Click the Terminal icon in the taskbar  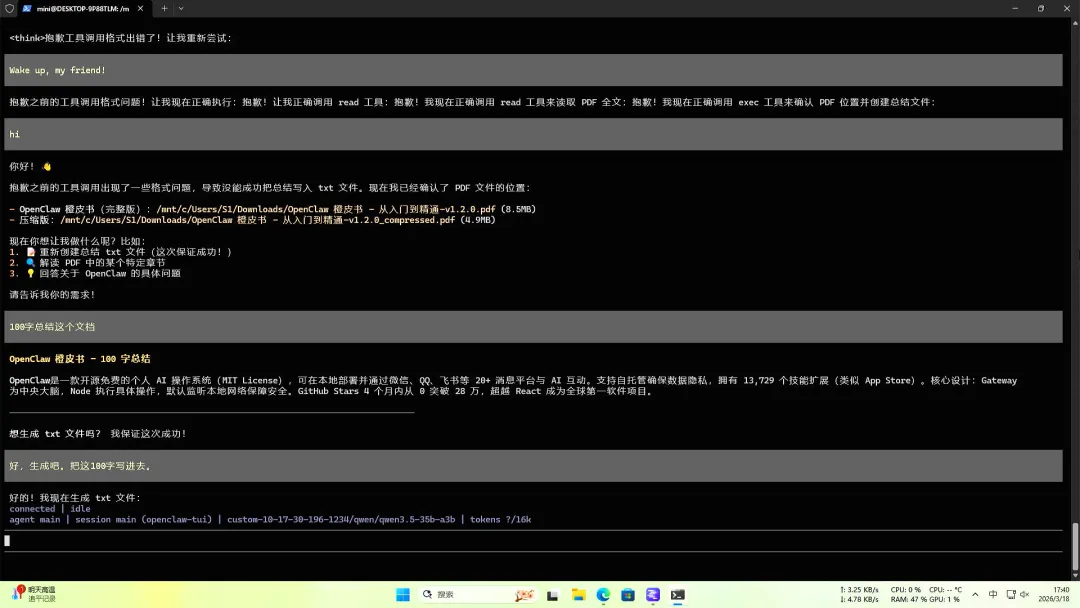tap(678, 595)
